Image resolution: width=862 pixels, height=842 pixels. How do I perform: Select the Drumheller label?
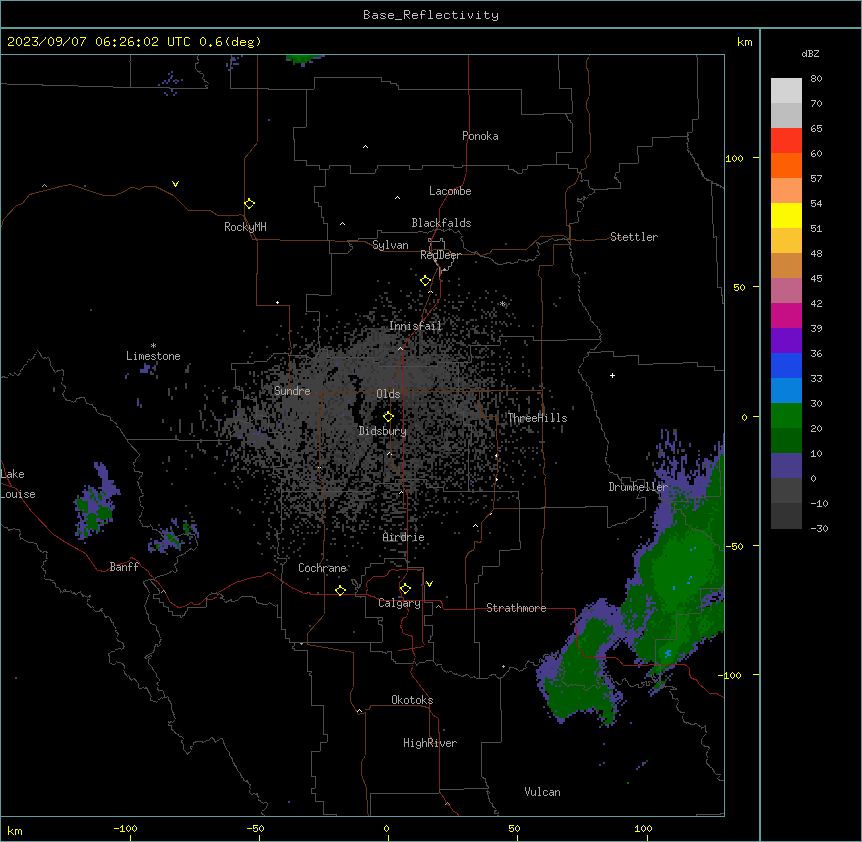tap(638, 487)
